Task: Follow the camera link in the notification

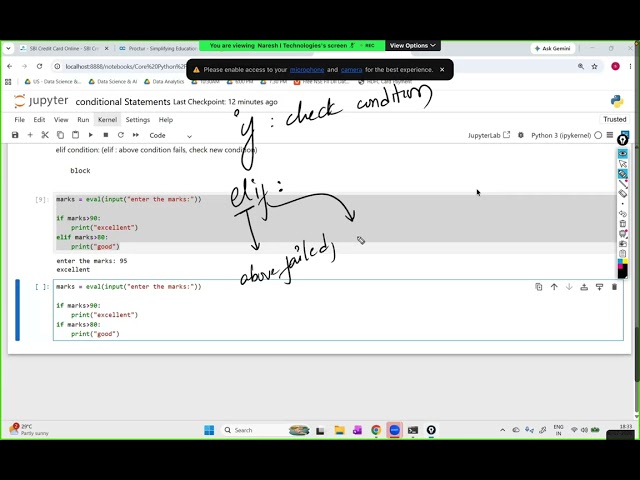Action: tap(351, 70)
